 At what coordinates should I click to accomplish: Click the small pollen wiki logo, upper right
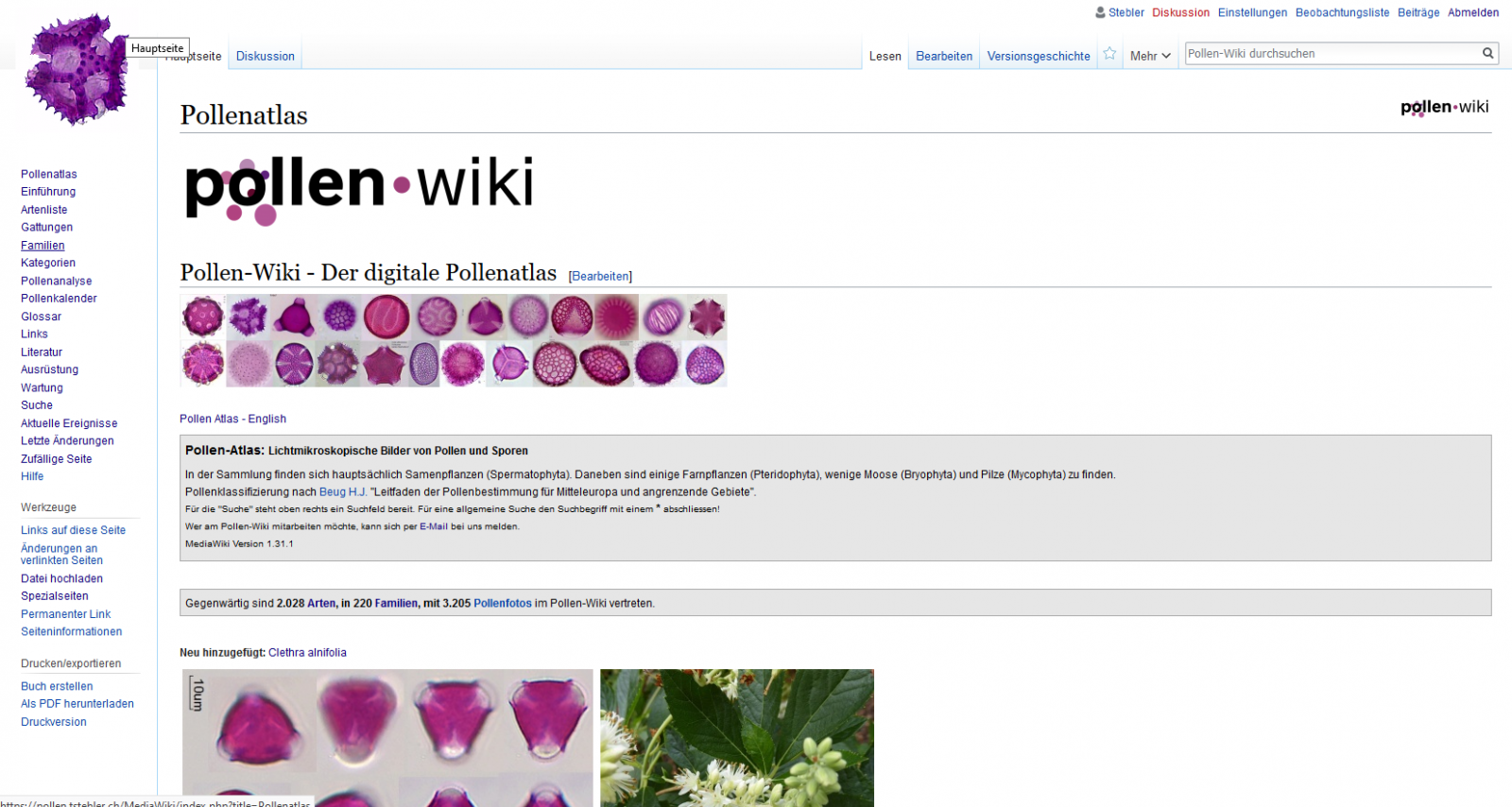[x=1444, y=108]
